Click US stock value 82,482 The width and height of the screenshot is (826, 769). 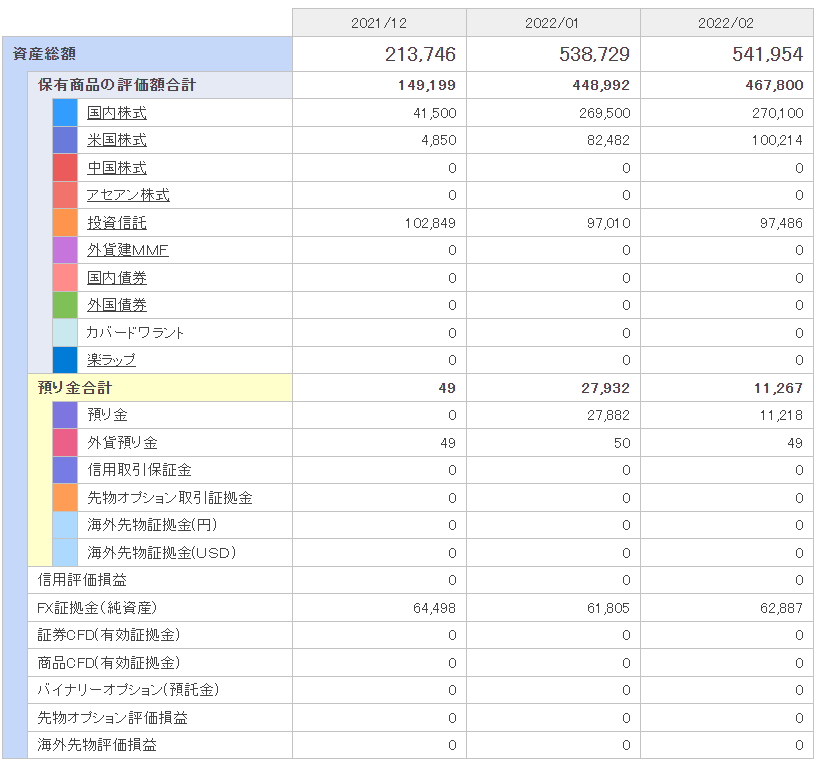pyautogui.click(x=608, y=141)
